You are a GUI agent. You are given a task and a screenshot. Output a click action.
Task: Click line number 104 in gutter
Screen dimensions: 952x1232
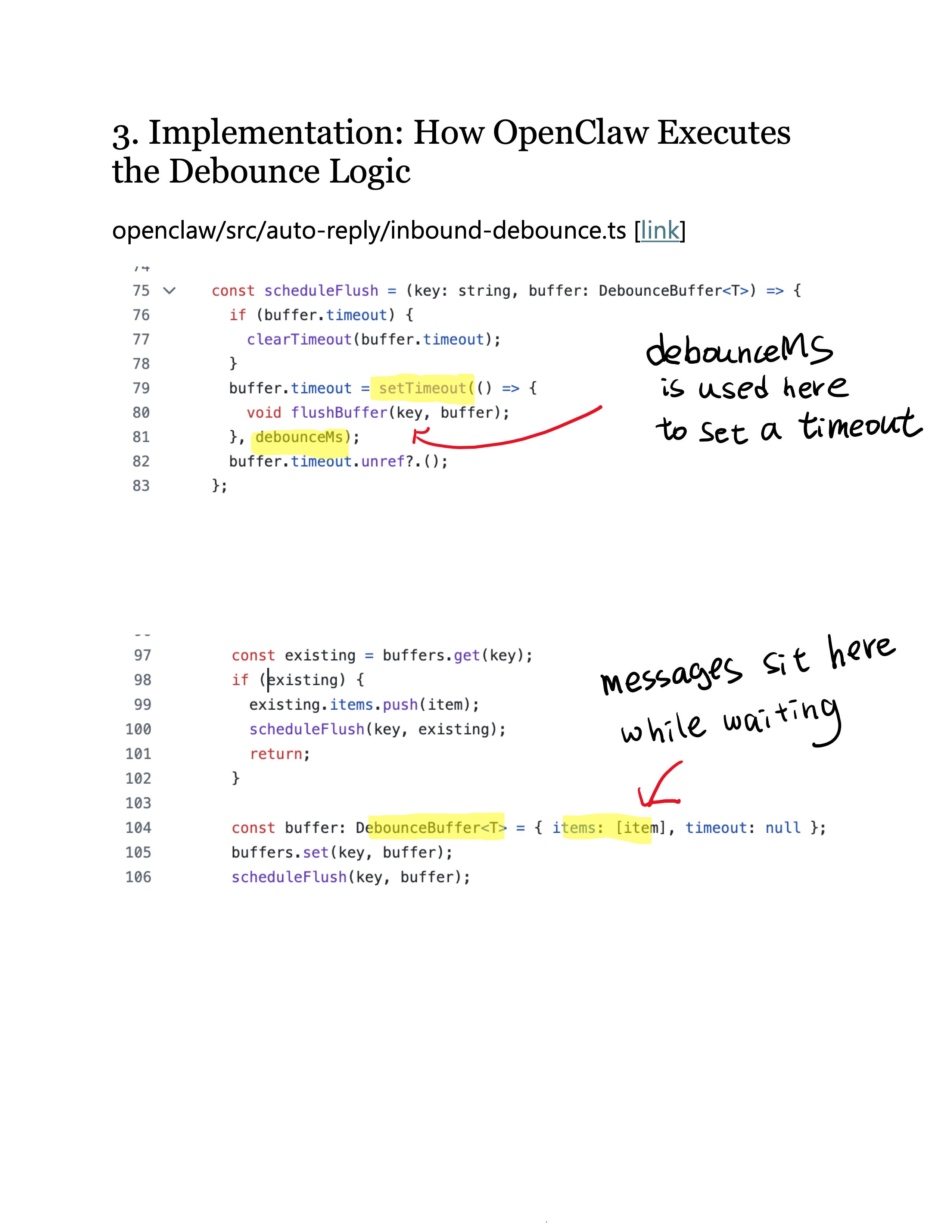coord(138,828)
